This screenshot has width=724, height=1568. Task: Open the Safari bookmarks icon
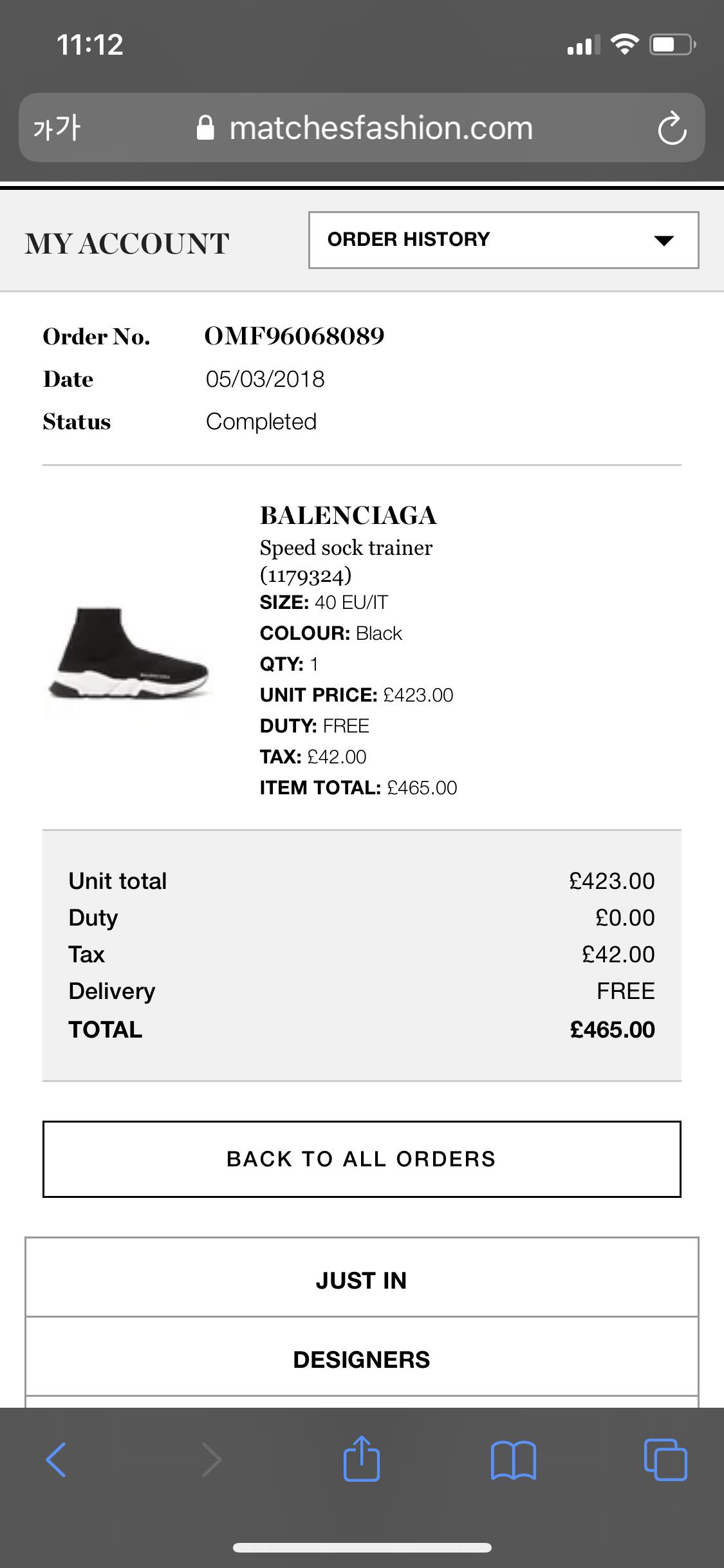513,1459
